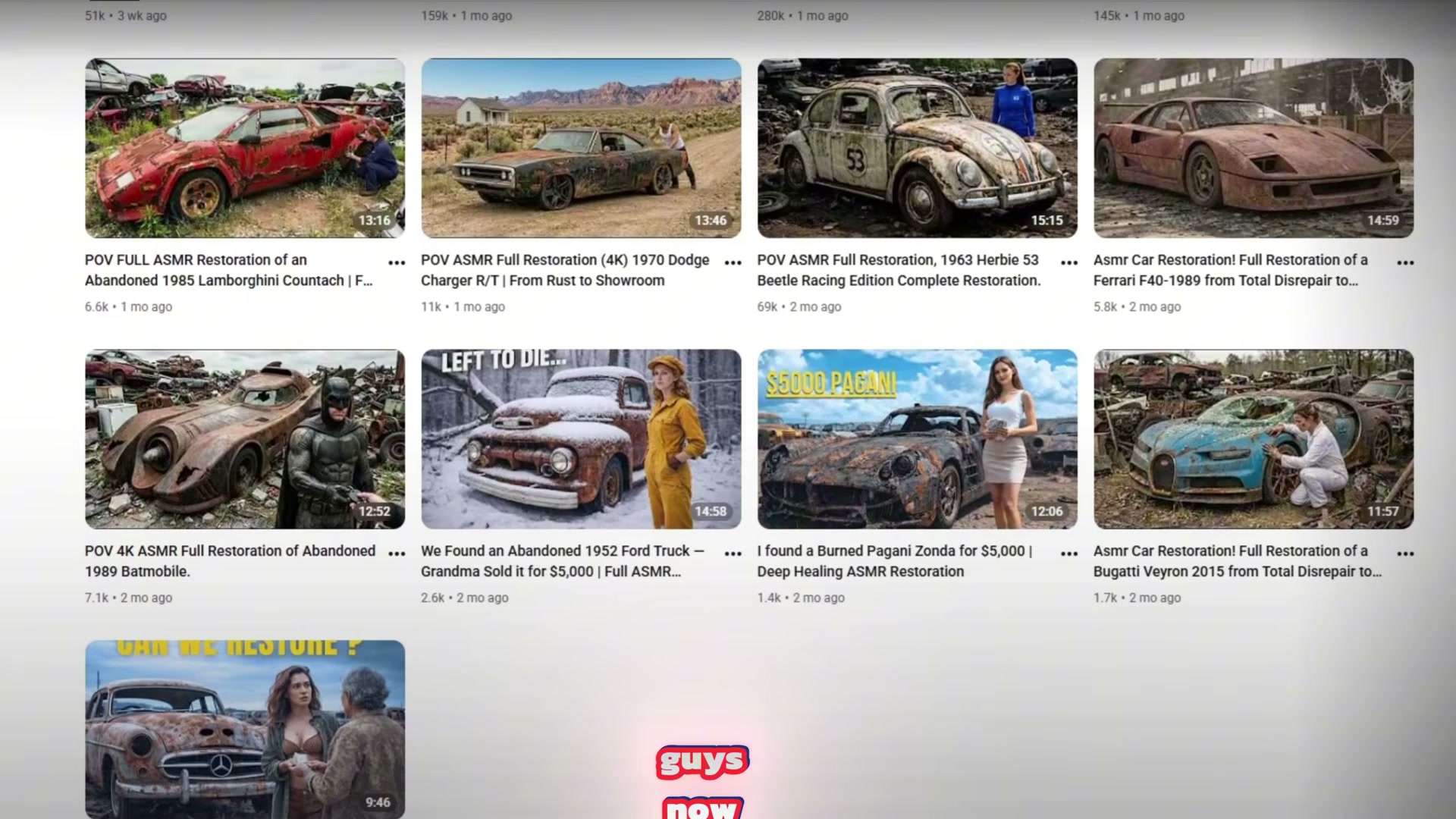Click the 15:15 duration badge on Herbie Beetle video
The height and width of the screenshot is (819, 1456).
click(1047, 221)
